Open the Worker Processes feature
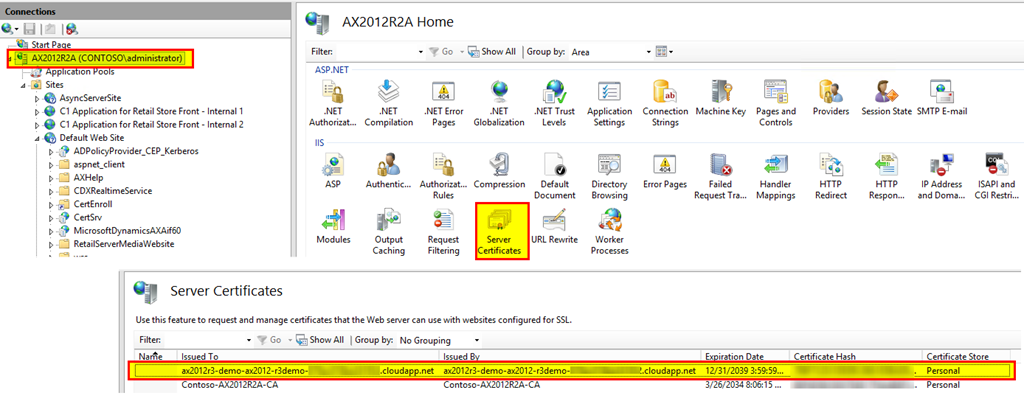Viewport: 1024px width, 404px height. coord(609,228)
